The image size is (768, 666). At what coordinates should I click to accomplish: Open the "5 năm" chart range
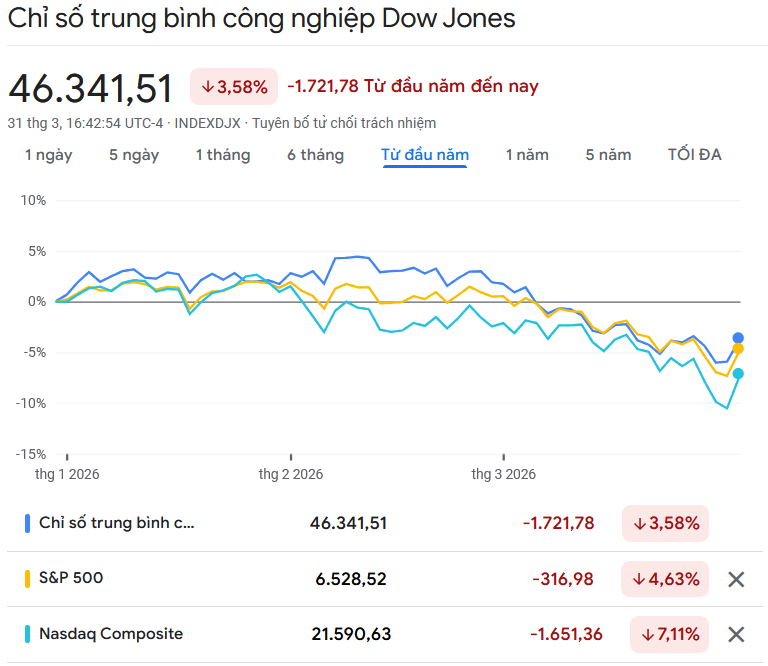pyautogui.click(x=608, y=155)
